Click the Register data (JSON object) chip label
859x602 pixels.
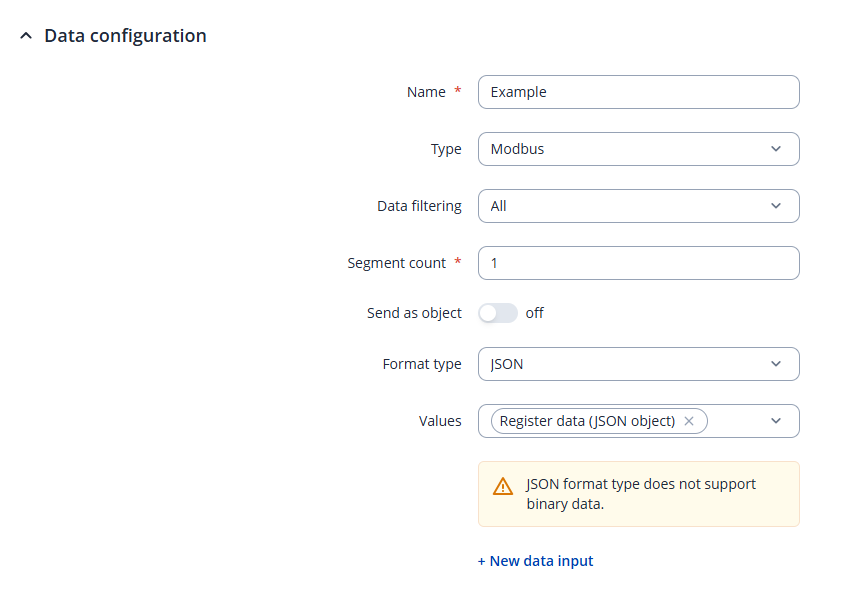[x=587, y=421]
